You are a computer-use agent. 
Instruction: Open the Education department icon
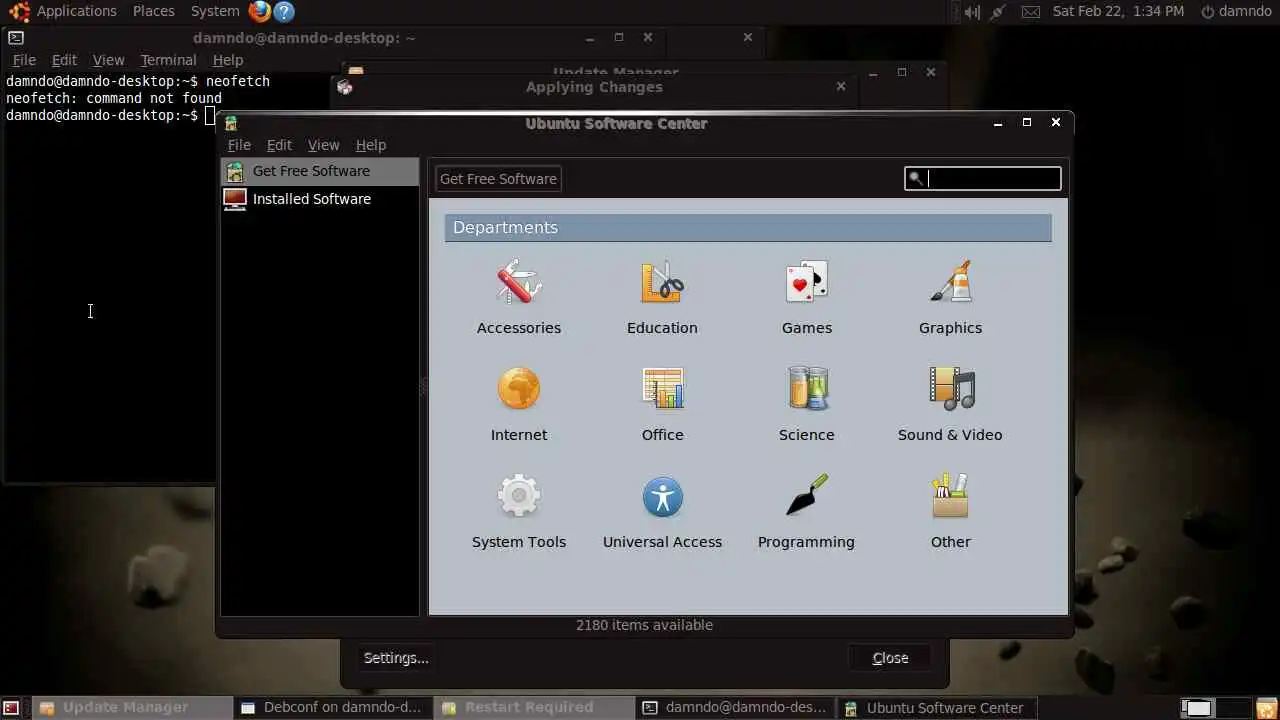662,282
